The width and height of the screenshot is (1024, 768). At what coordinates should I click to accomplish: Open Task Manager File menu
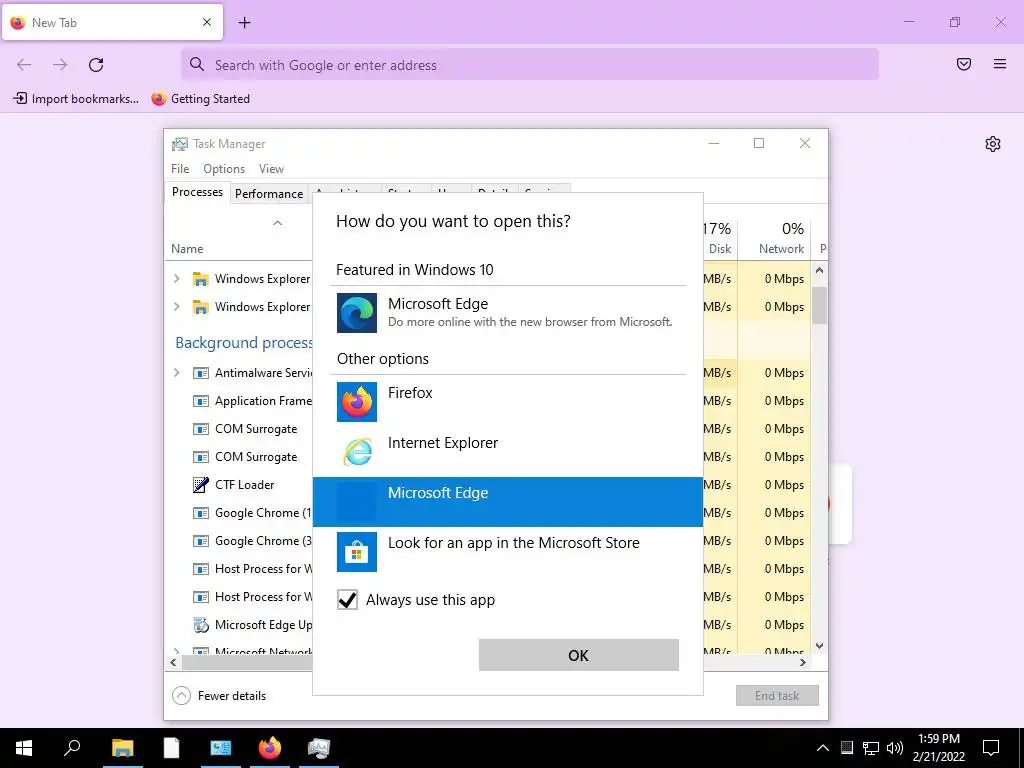pyautogui.click(x=180, y=168)
